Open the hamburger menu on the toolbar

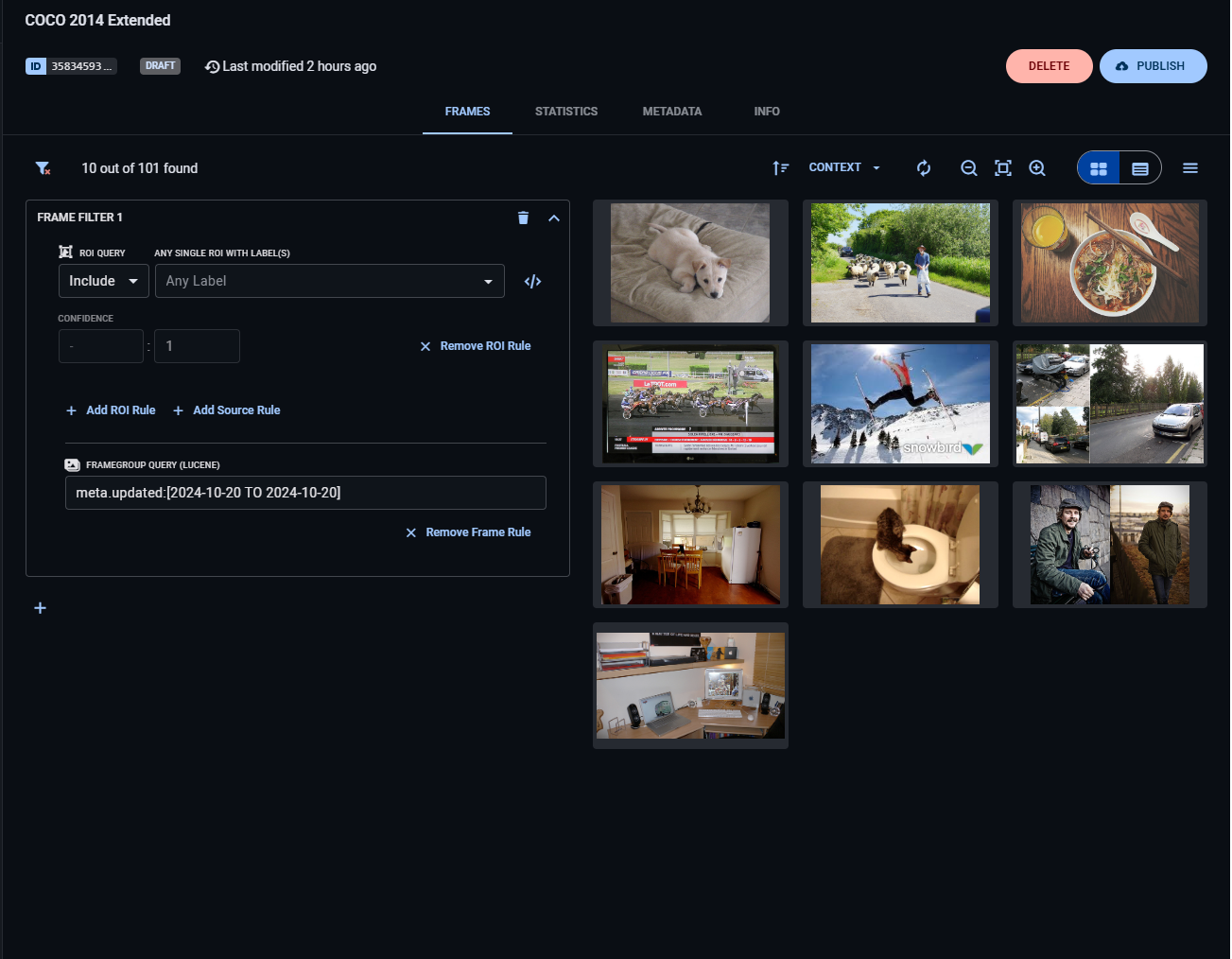pos(1190,168)
